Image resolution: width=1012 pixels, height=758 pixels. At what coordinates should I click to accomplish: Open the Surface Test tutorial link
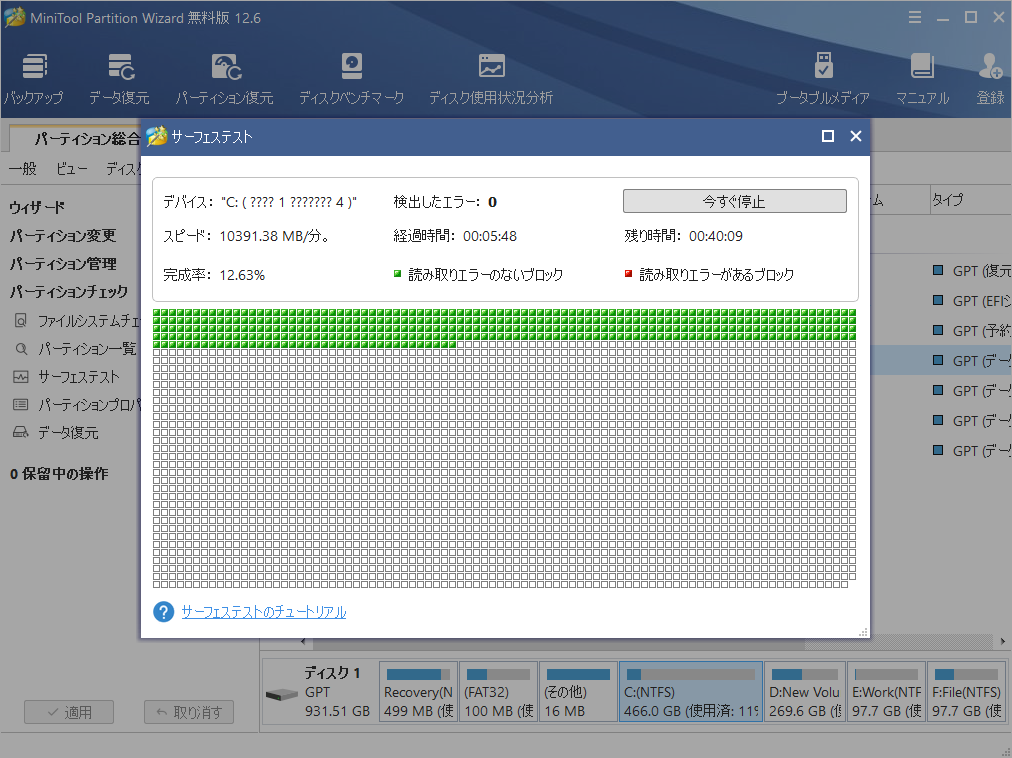pos(263,611)
